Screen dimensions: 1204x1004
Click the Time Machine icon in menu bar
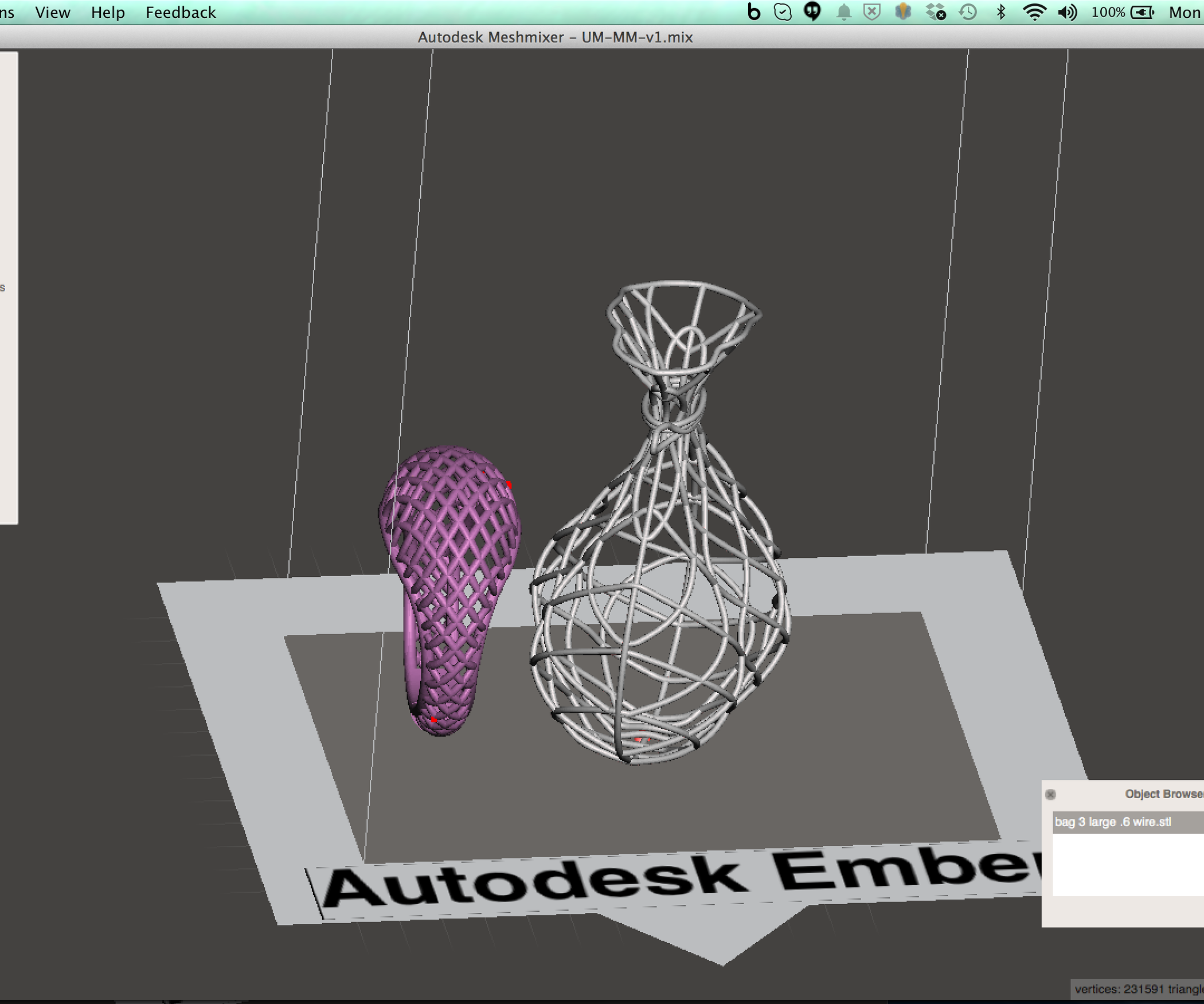point(967,11)
